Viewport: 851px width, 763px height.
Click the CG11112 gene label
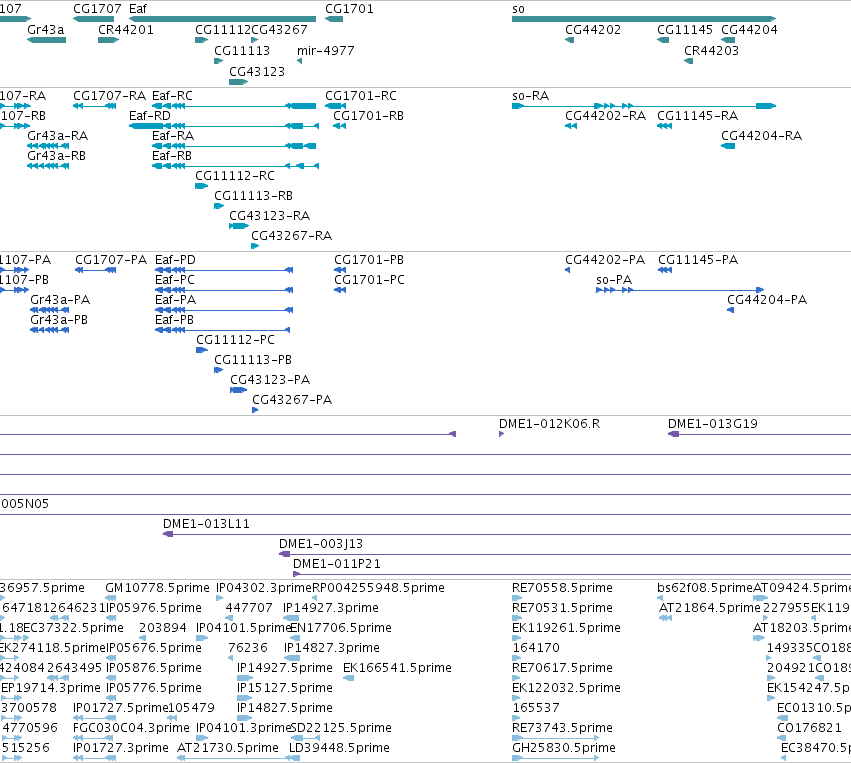click(x=223, y=29)
